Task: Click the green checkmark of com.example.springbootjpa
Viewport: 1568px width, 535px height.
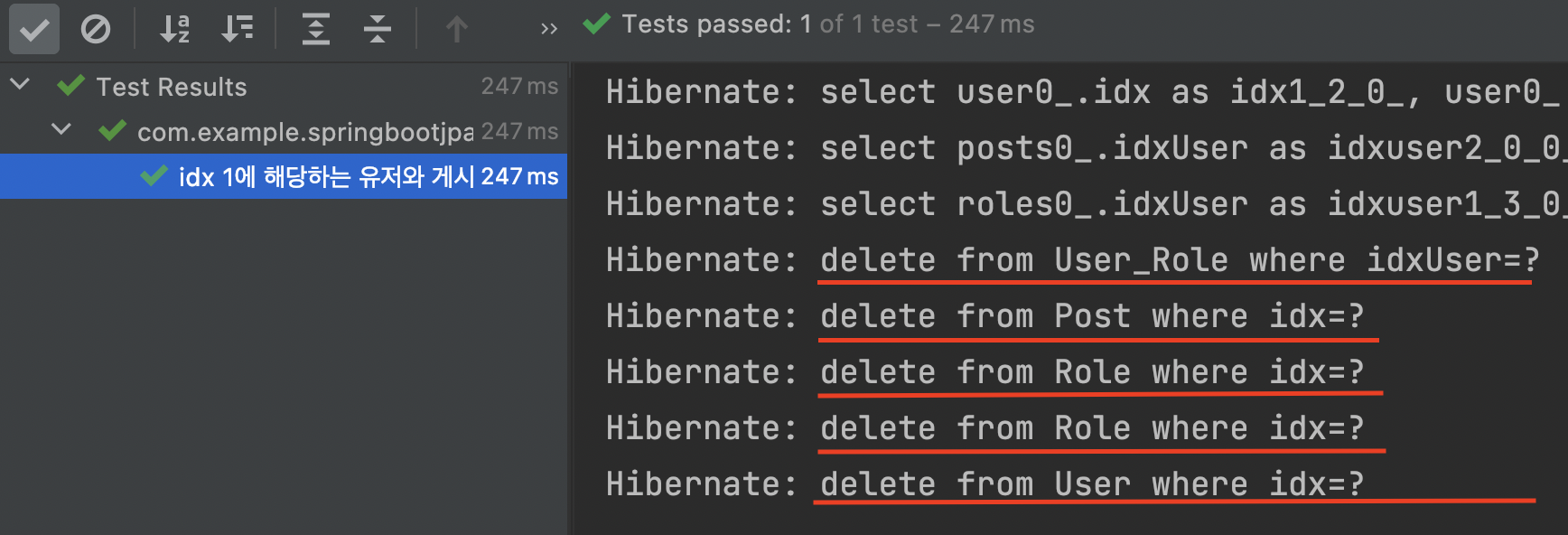Action: click(x=112, y=131)
